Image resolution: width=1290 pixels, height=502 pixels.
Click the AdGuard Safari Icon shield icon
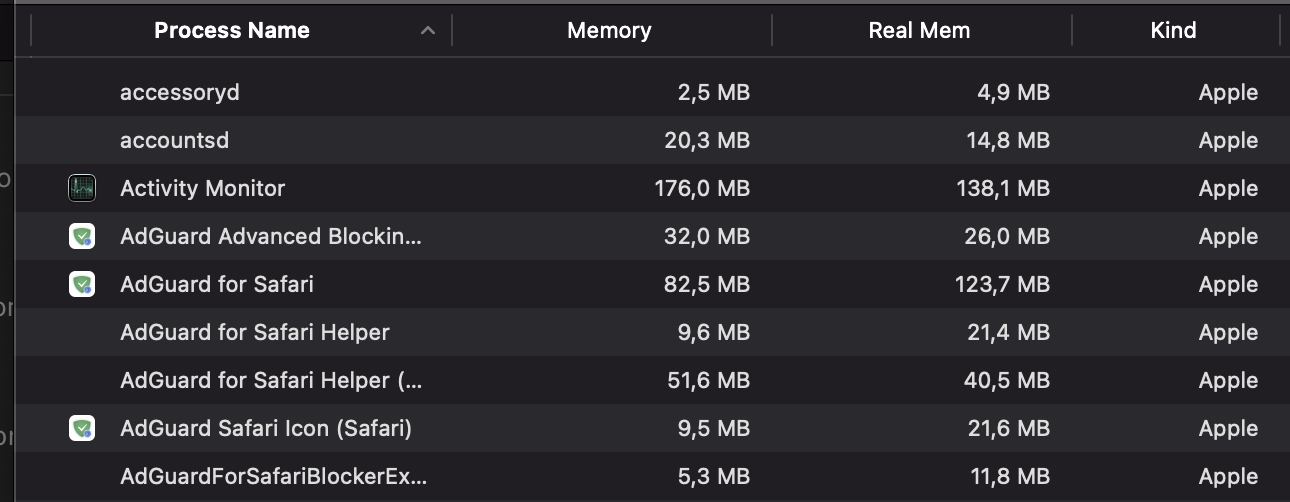[81, 429]
